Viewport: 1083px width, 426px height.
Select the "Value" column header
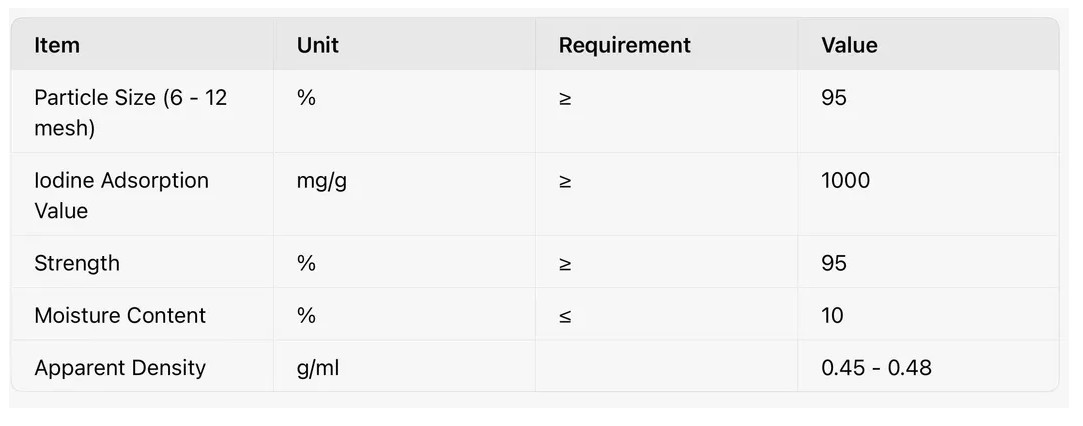pyautogui.click(x=849, y=45)
